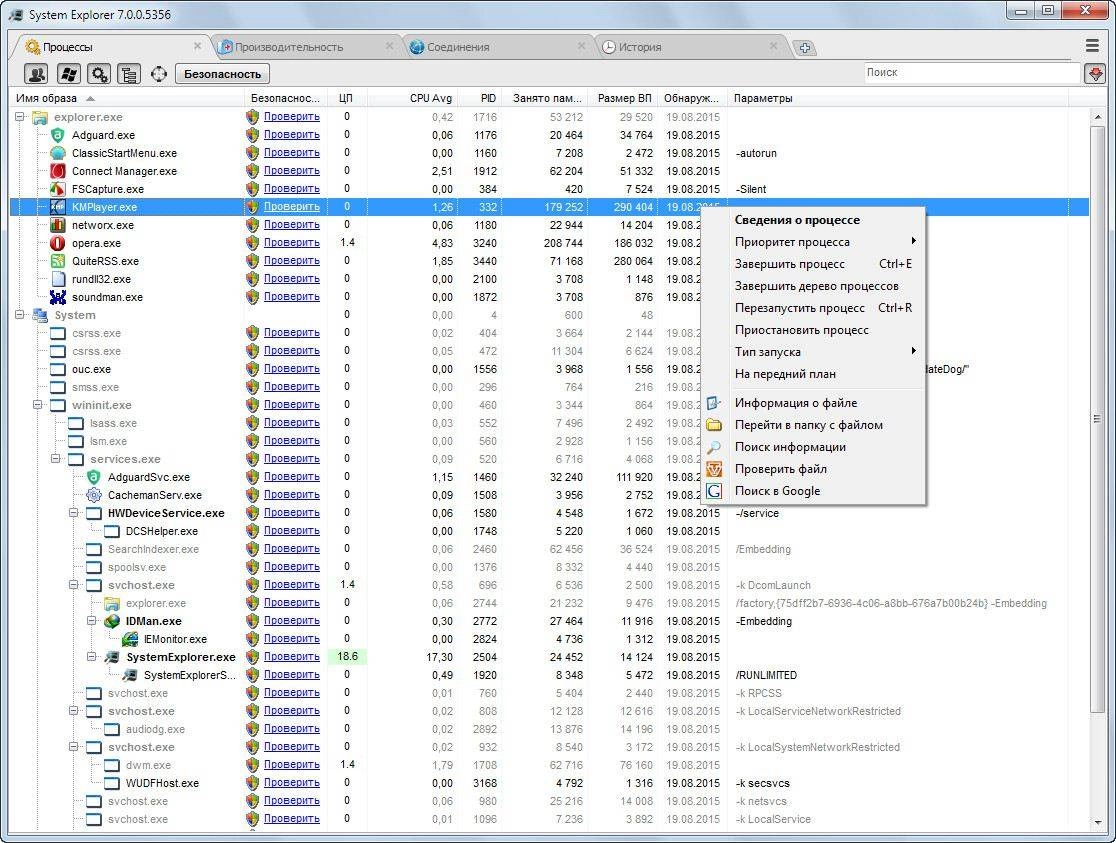Collapse the wininit.exe tree node
Image resolution: width=1116 pixels, height=843 pixels.
click(x=38, y=404)
